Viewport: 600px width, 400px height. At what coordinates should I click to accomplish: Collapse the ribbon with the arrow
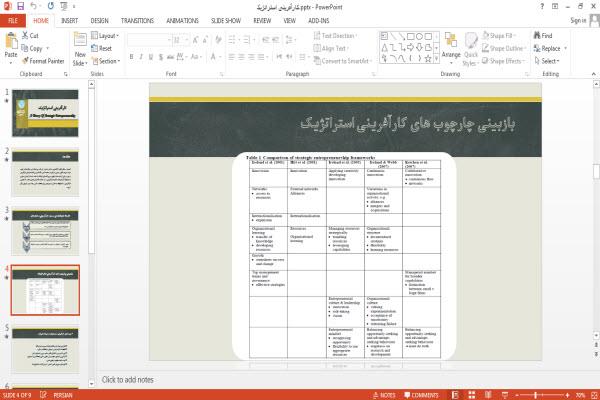point(593,74)
